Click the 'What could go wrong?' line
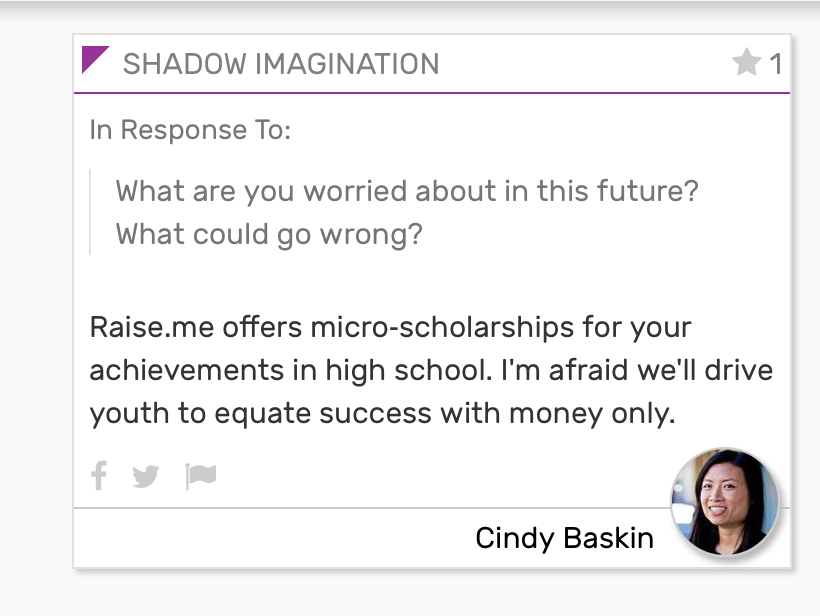This screenshot has width=820, height=616. pyautogui.click(x=269, y=234)
